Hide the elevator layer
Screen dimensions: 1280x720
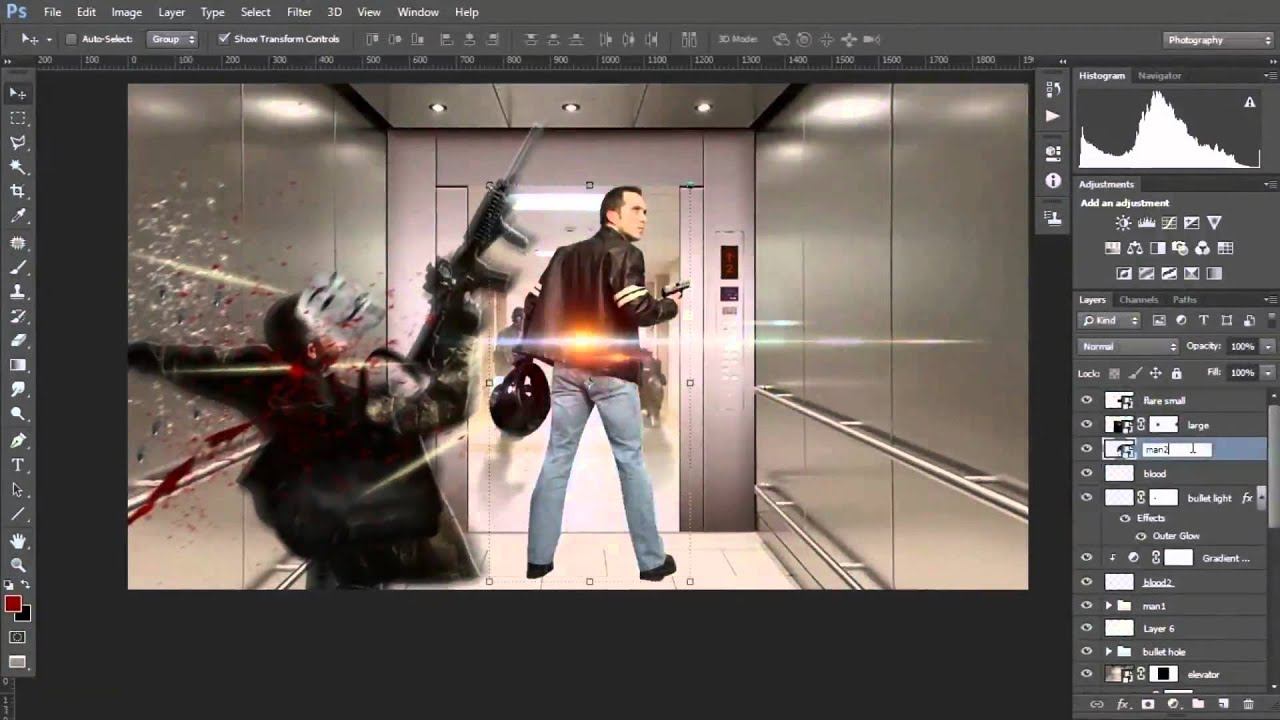tap(1086, 675)
